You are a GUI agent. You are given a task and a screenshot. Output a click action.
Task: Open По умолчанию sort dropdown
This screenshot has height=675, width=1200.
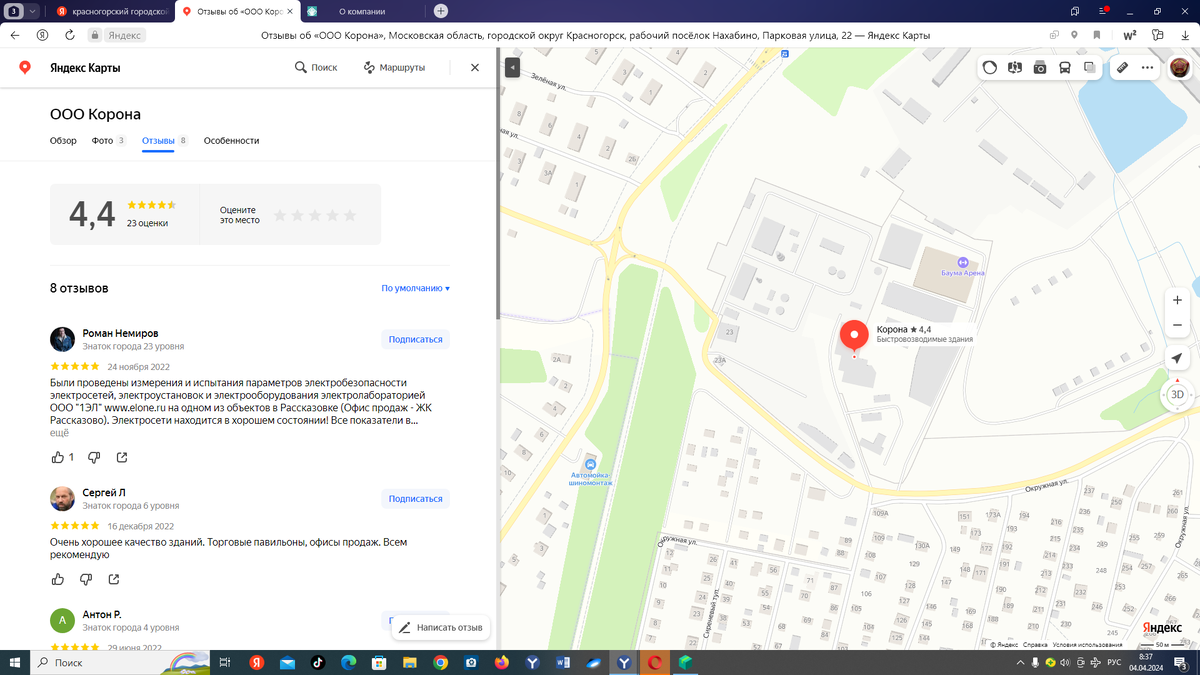[415, 288]
